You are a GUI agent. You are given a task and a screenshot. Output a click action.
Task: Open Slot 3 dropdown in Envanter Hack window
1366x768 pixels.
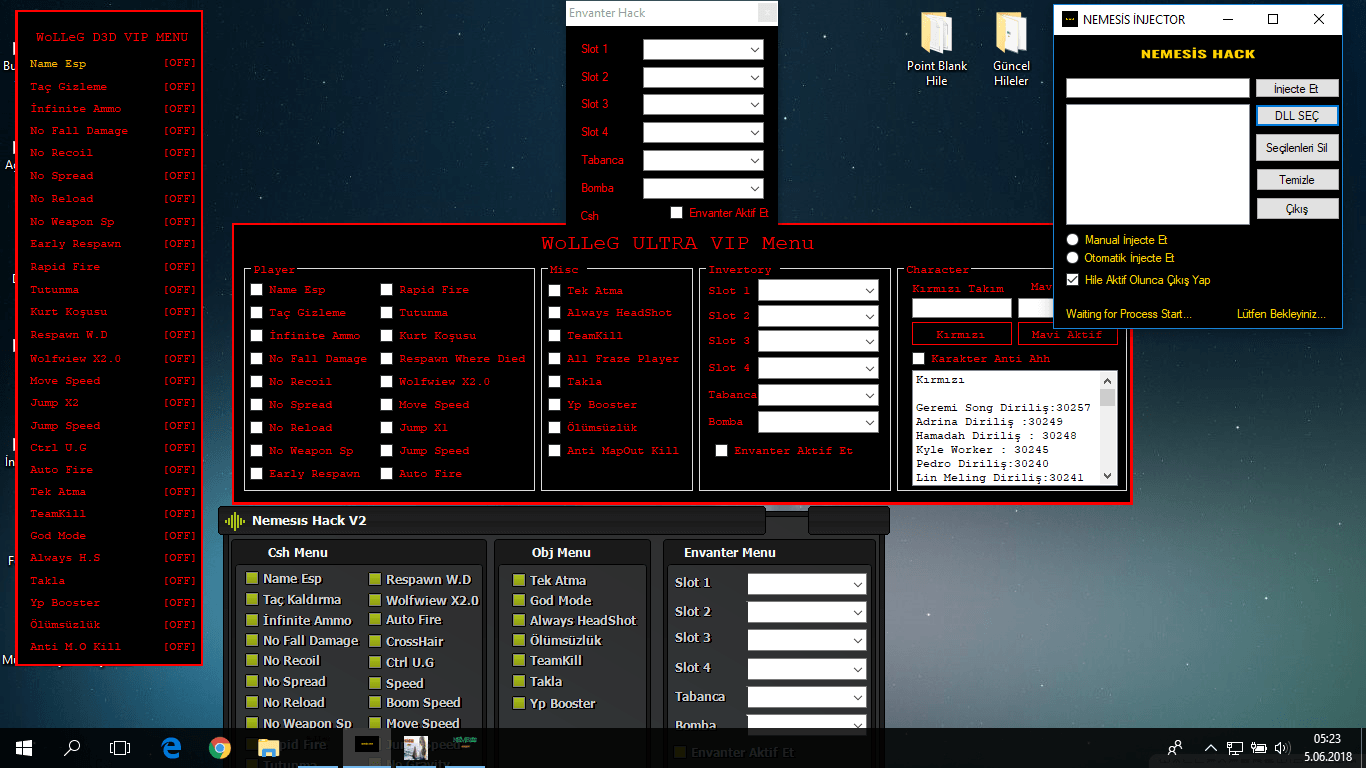pyautogui.click(x=703, y=104)
